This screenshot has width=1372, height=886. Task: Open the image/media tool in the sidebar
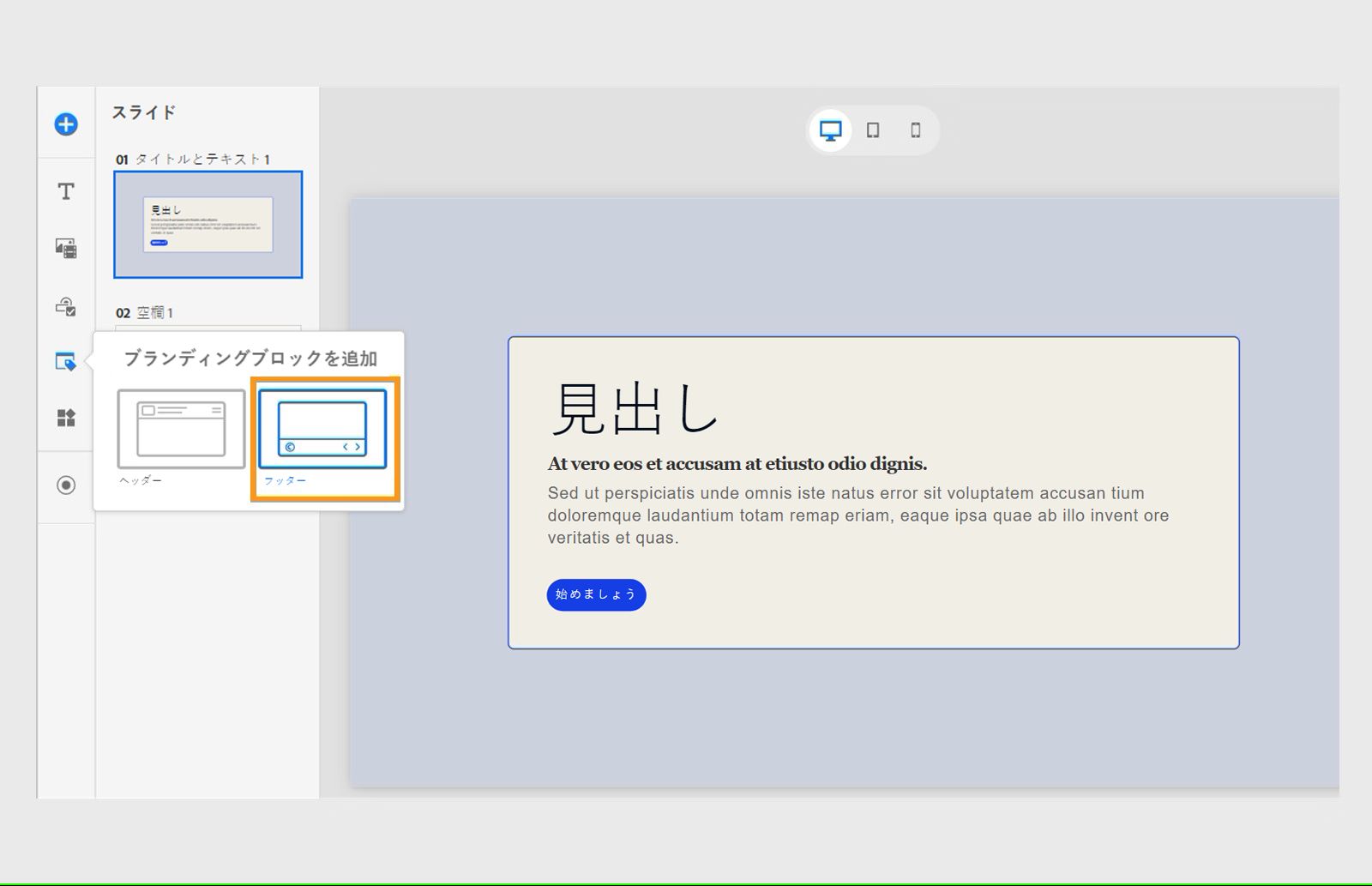pyautogui.click(x=64, y=248)
